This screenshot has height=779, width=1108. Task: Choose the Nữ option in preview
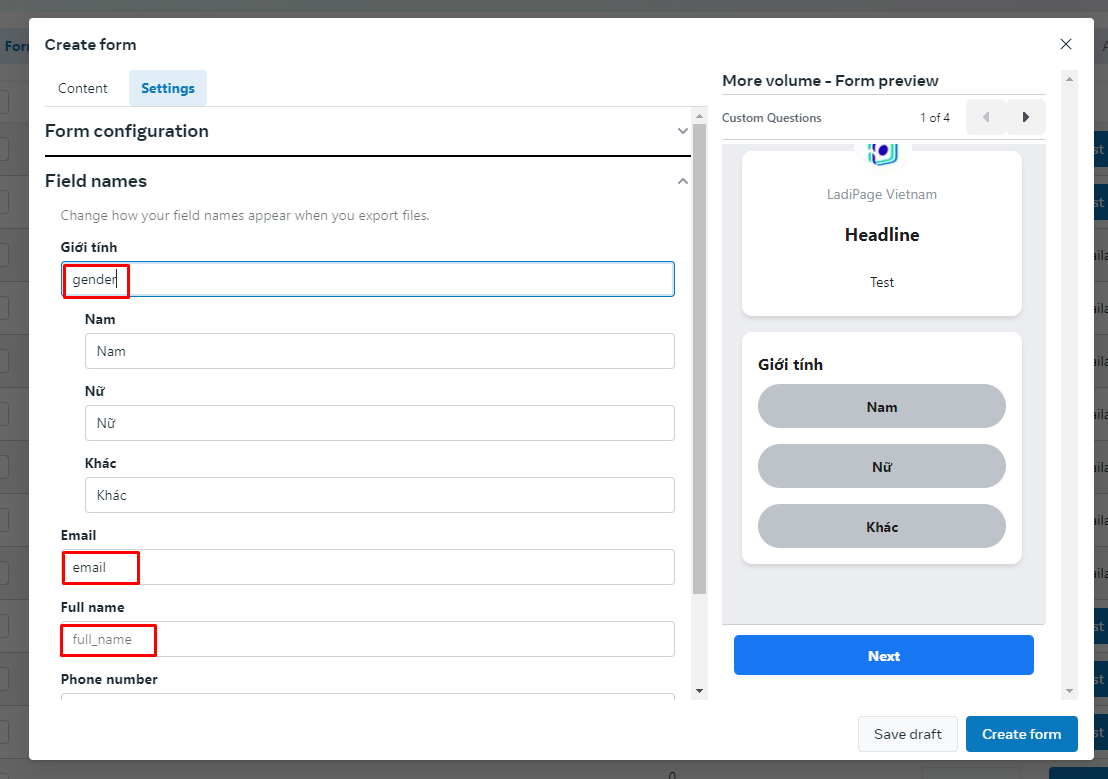coord(881,467)
